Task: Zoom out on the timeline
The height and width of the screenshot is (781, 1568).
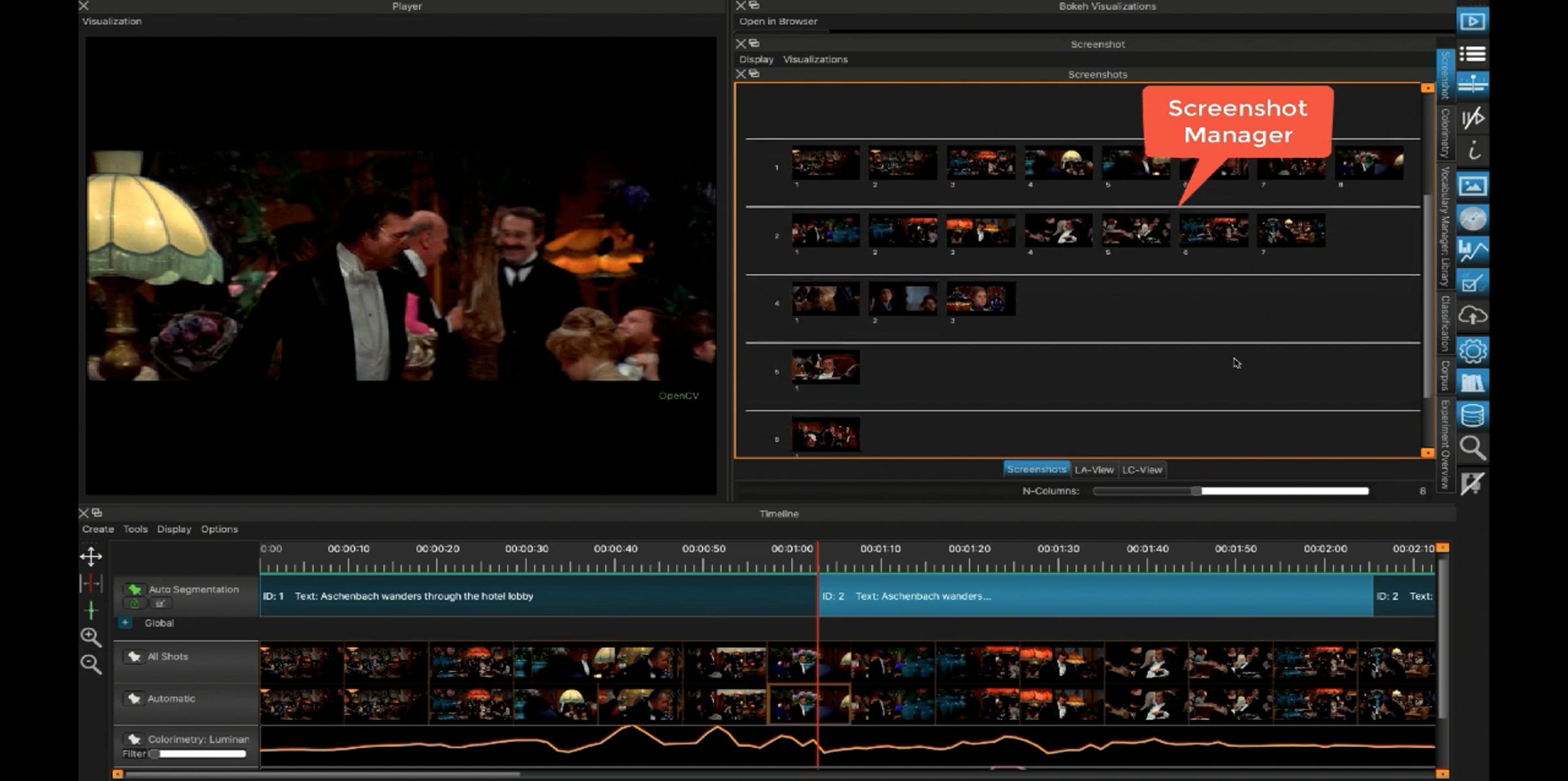Action: [x=91, y=664]
